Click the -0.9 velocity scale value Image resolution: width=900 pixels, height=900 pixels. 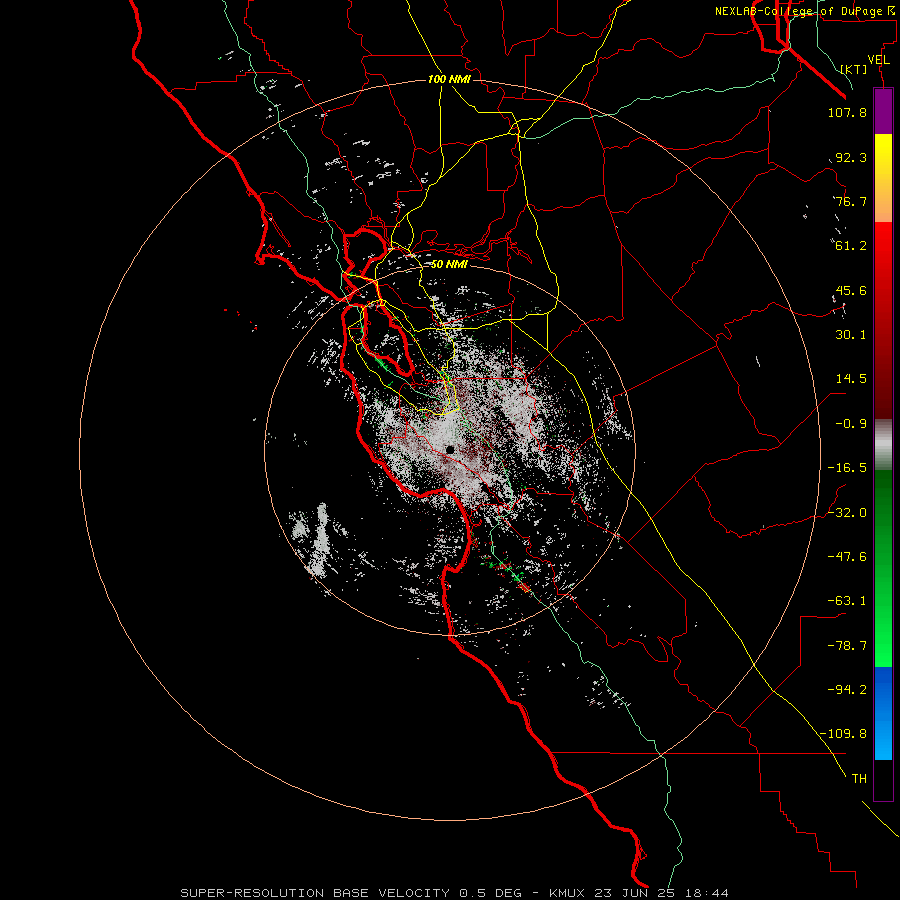(851, 424)
